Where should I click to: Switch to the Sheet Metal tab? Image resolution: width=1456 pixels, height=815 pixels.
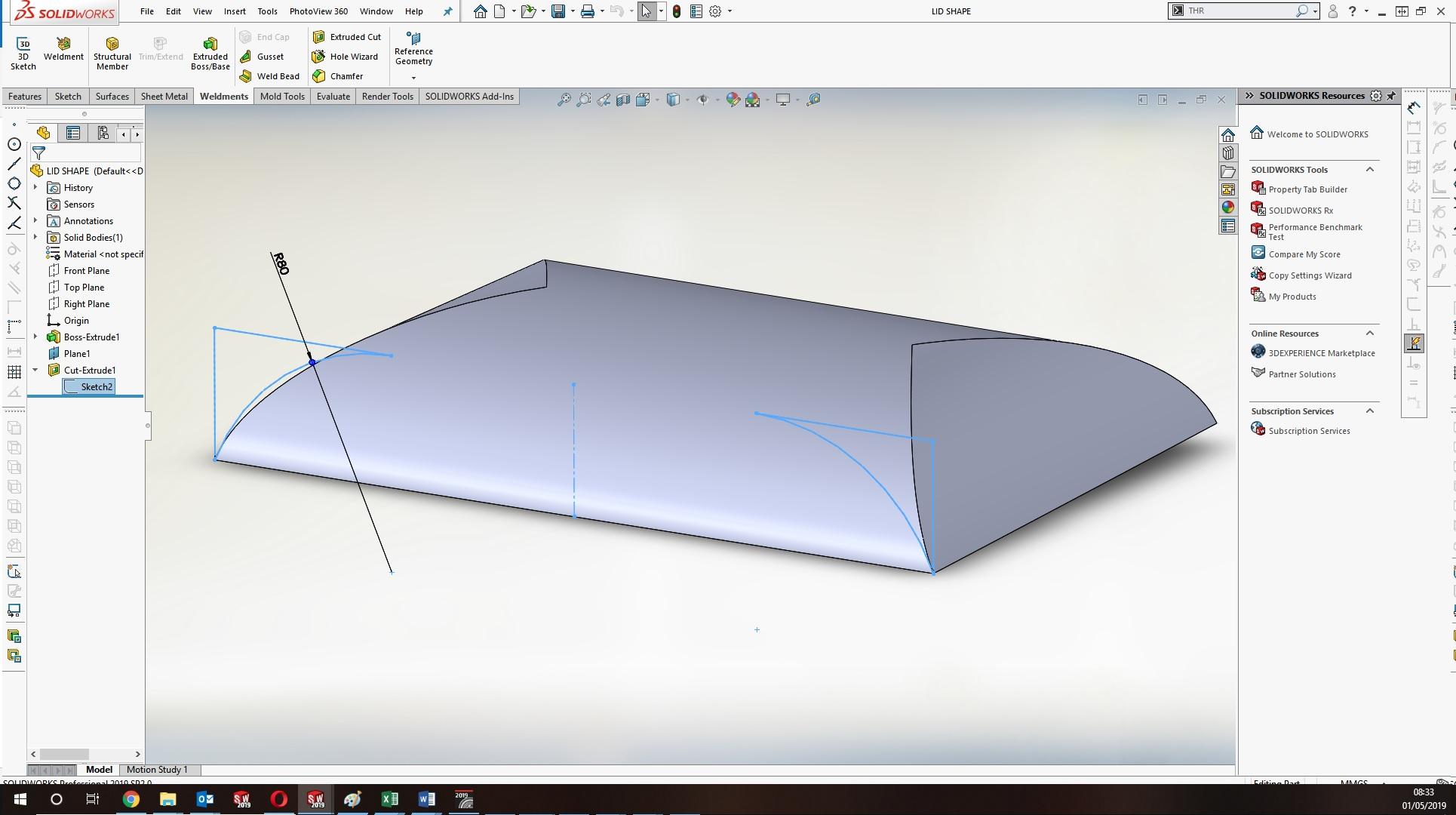[164, 96]
